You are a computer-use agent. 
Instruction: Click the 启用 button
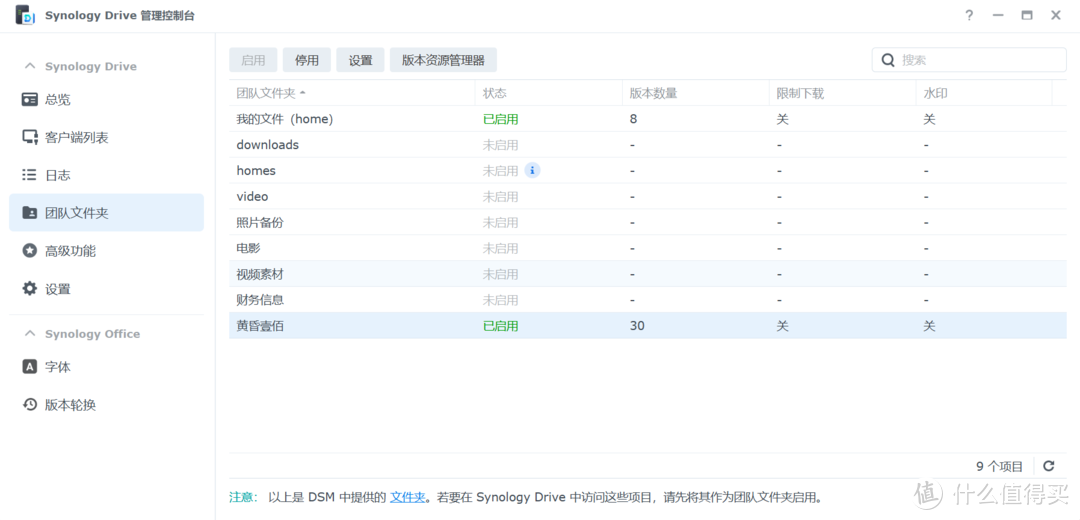[x=253, y=60]
